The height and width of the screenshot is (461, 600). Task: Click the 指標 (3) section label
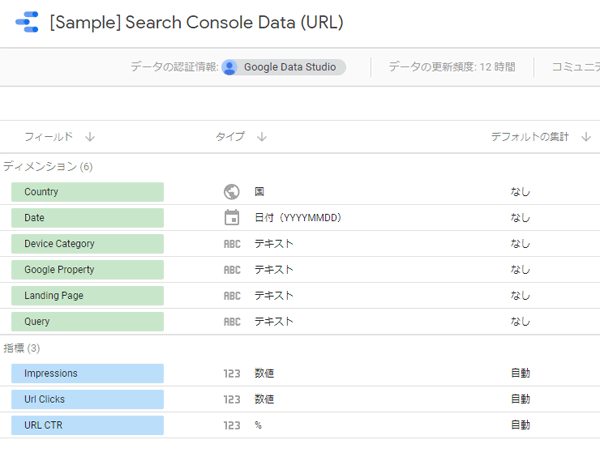(22, 348)
